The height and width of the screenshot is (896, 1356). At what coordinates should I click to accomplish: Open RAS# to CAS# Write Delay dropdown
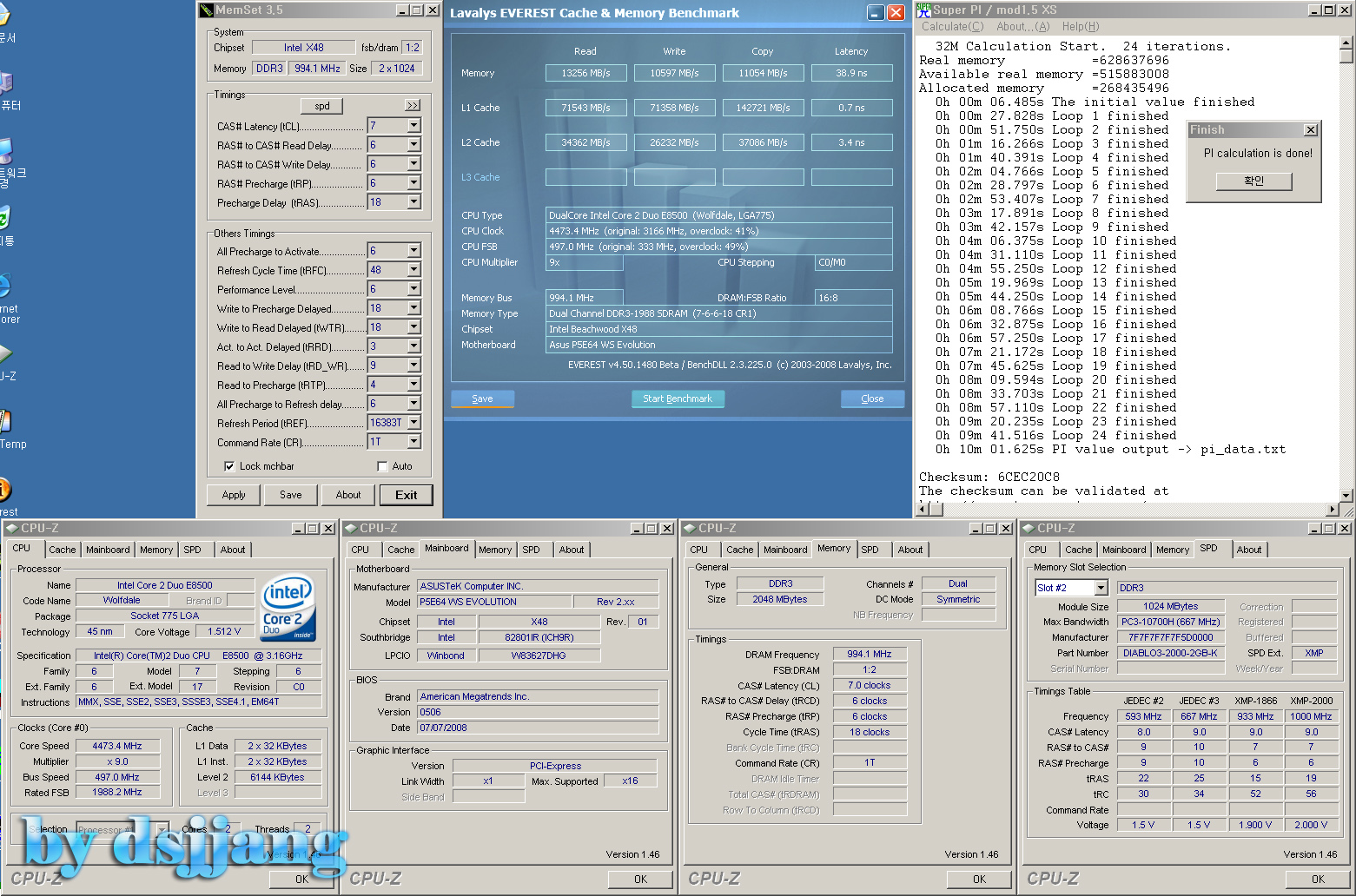pyautogui.click(x=413, y=164)
